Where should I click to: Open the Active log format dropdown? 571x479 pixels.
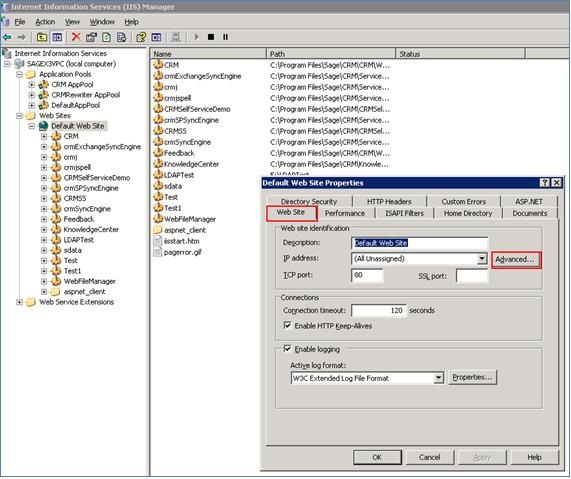(x=438, y=378)
